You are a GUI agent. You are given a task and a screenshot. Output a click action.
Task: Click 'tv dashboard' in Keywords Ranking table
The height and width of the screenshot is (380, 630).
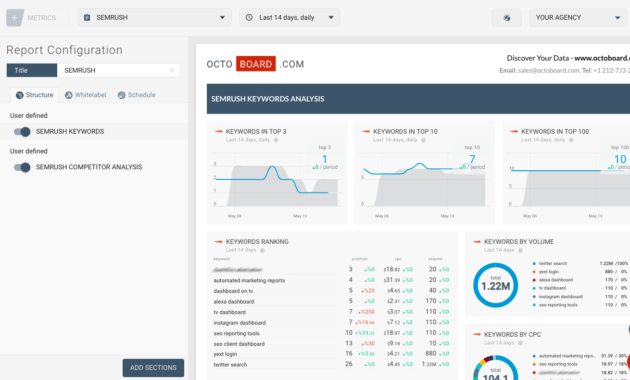click(229, 312)
